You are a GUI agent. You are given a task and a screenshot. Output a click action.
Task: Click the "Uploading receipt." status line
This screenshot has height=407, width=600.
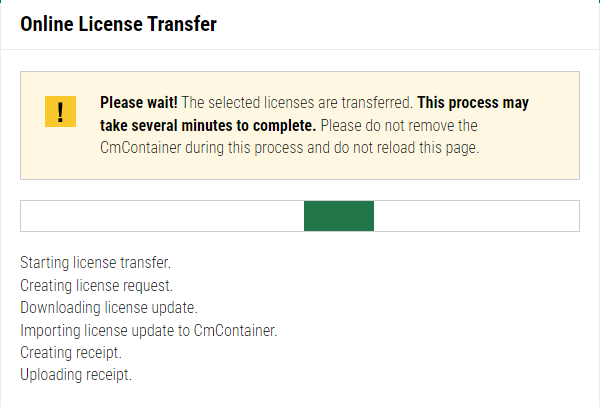pyautogui.click(x=76, y=375)
